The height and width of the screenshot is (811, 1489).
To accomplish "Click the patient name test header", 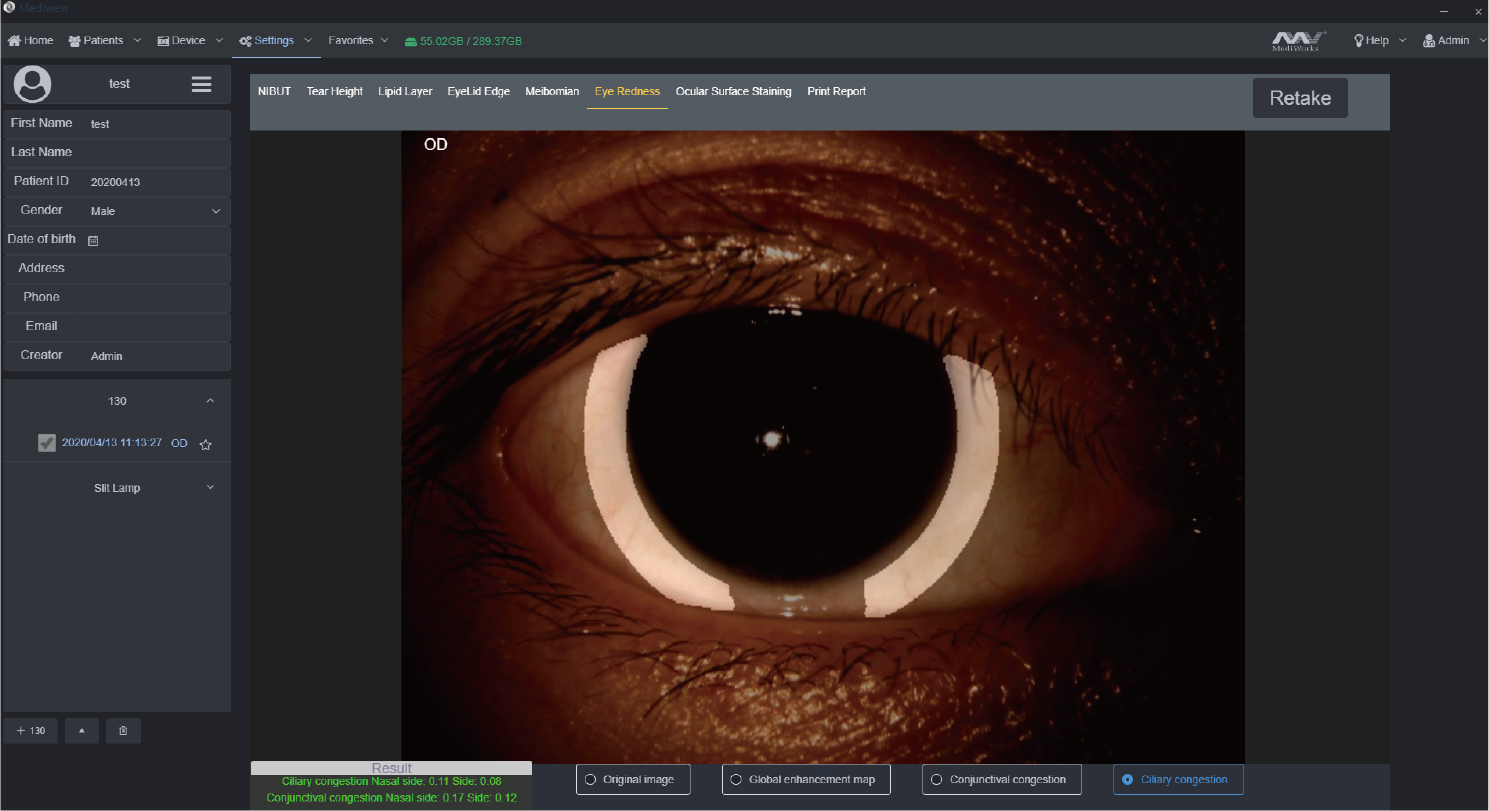I will (x=120, y=84).
